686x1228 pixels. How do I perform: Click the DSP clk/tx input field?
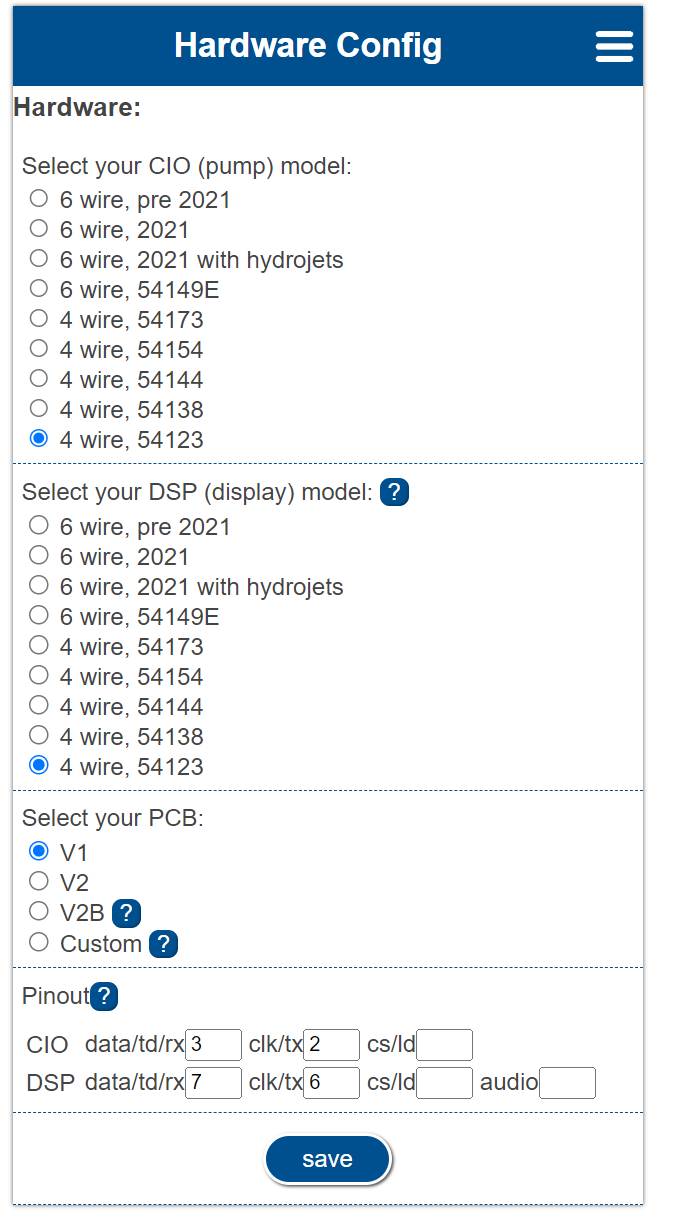point(330,1082)
